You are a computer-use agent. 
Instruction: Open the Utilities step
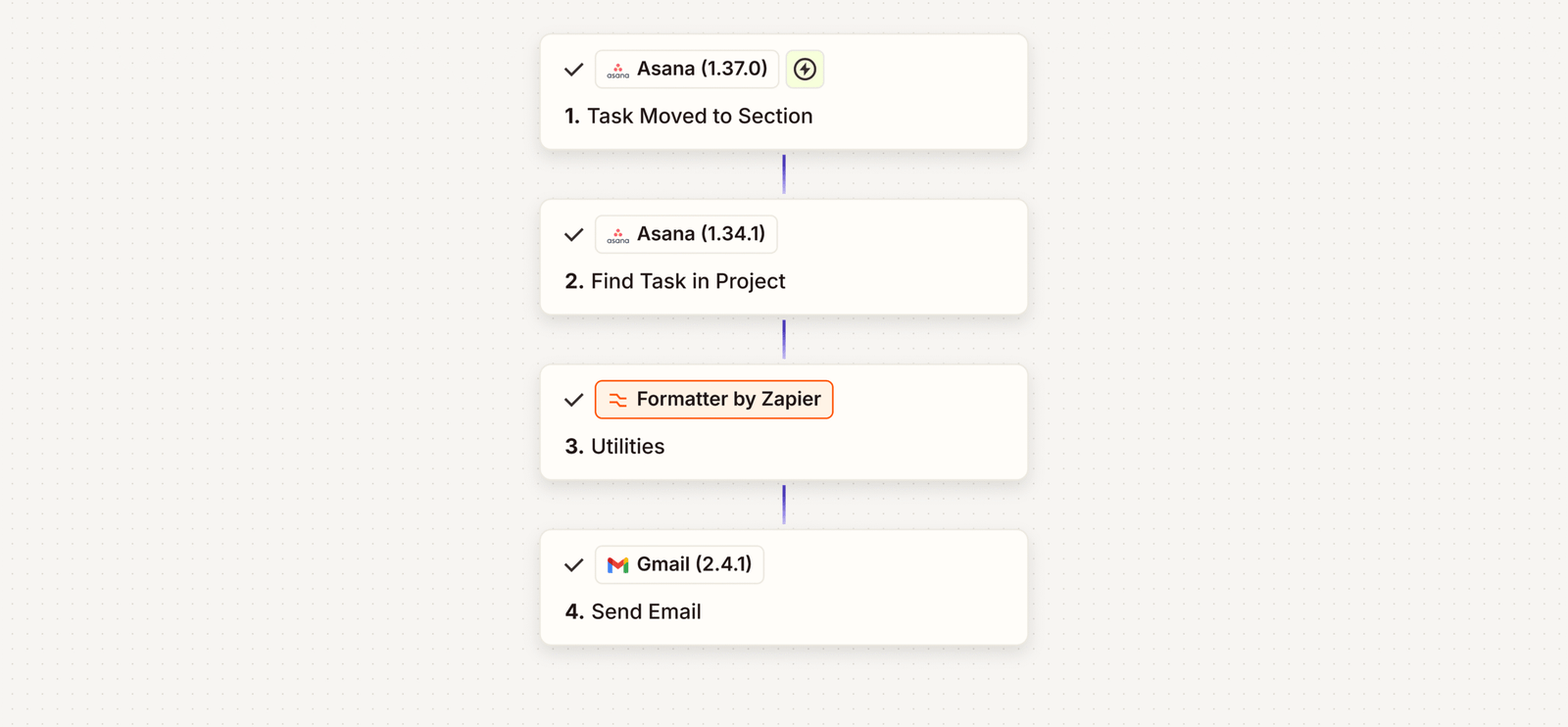click(627, 447)
